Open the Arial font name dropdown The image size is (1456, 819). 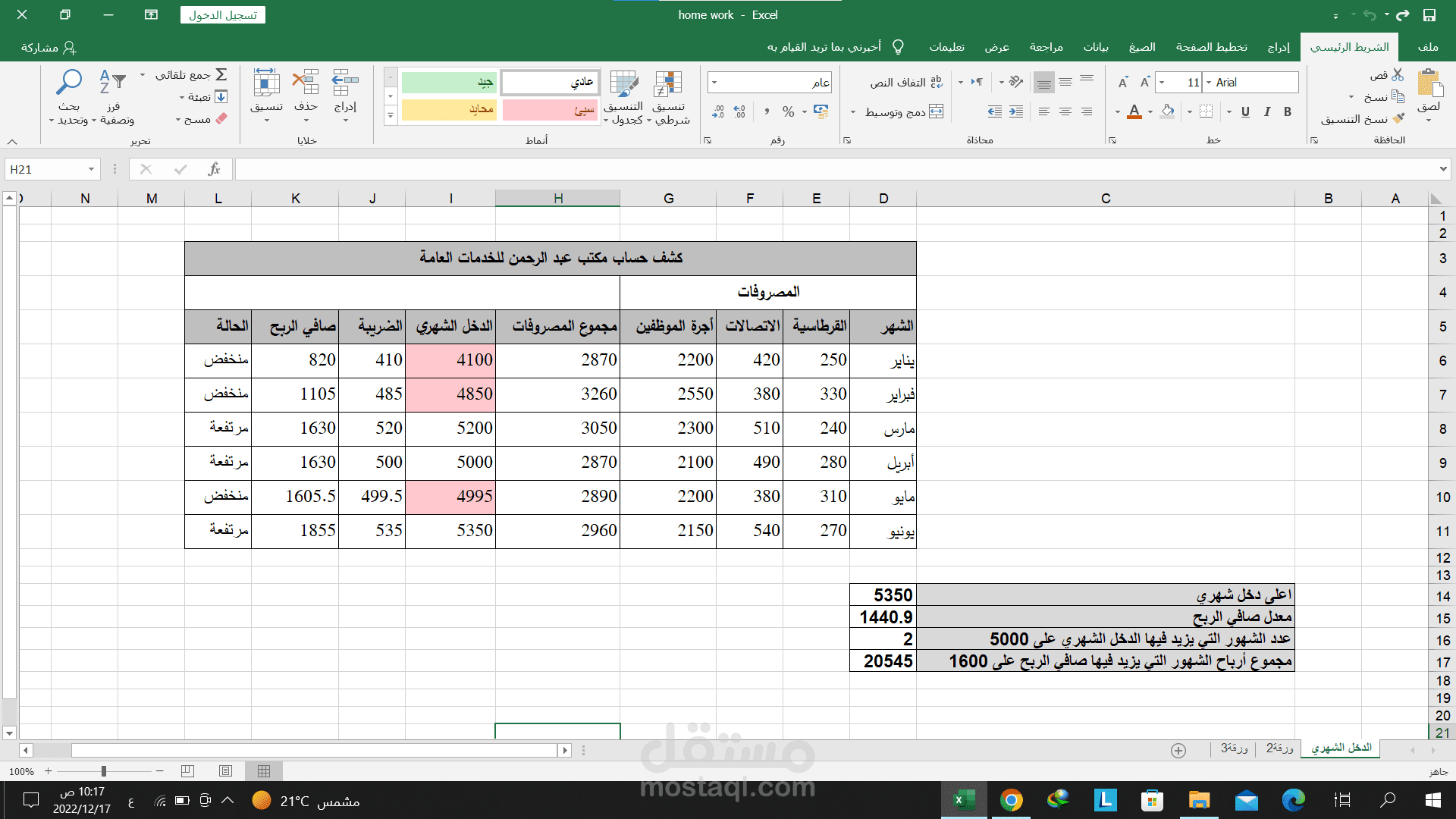tap(1208, 82)
